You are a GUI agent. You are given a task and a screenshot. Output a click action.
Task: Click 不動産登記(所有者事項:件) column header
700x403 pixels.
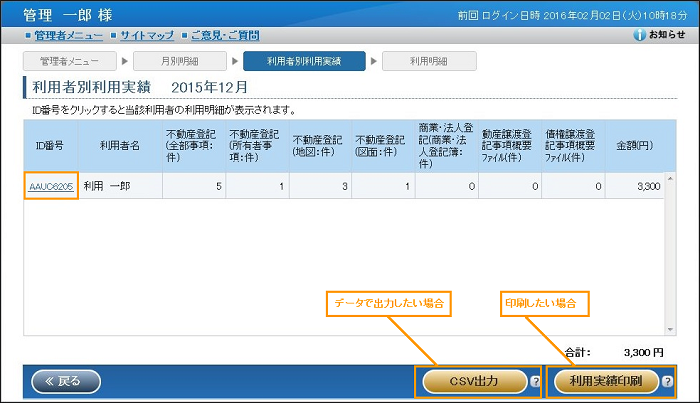pos(257,145)
